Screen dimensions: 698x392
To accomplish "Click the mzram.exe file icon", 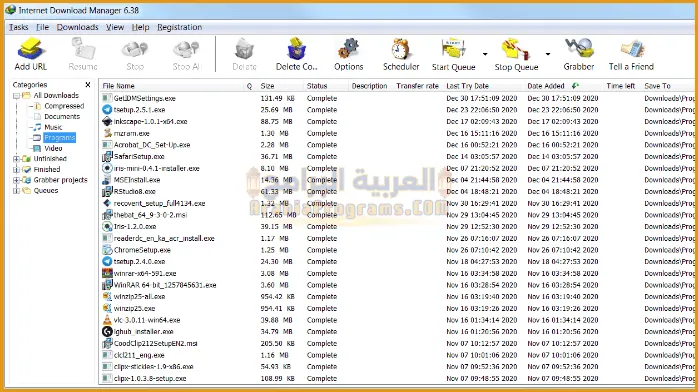I will tap(107, 133).
